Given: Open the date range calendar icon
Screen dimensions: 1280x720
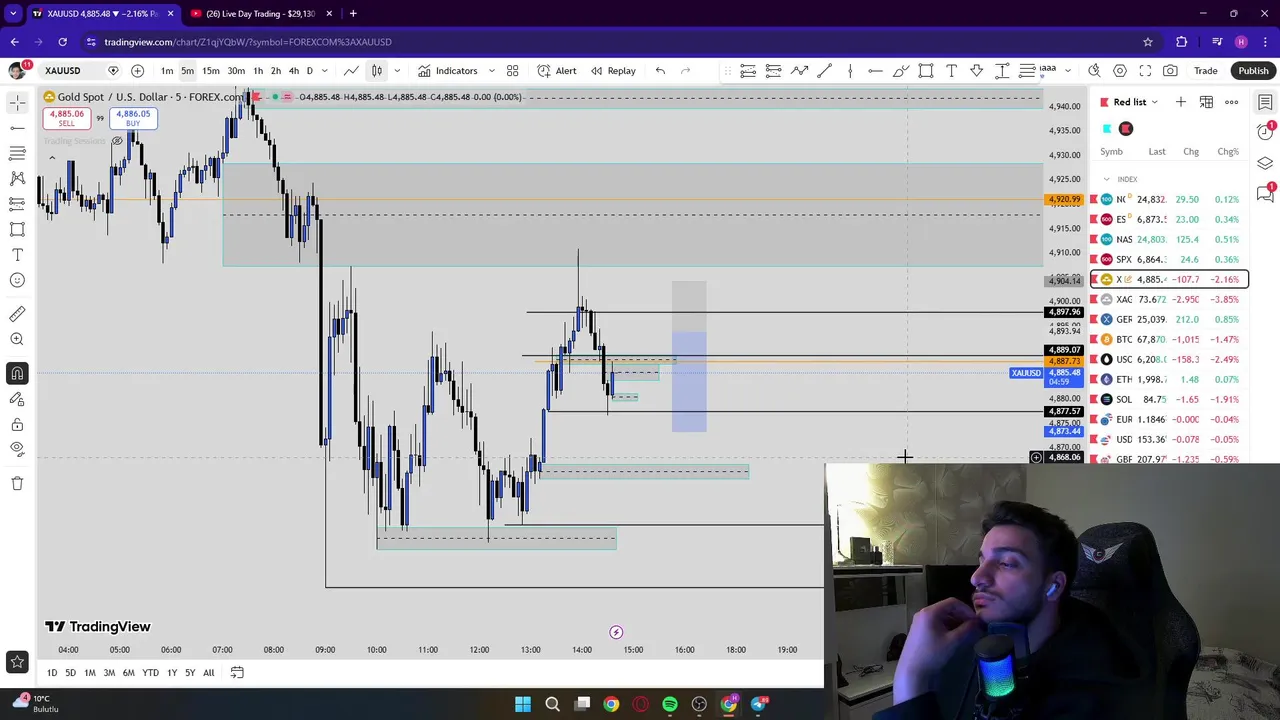Looking at the screenshot, I should (237, 673).
